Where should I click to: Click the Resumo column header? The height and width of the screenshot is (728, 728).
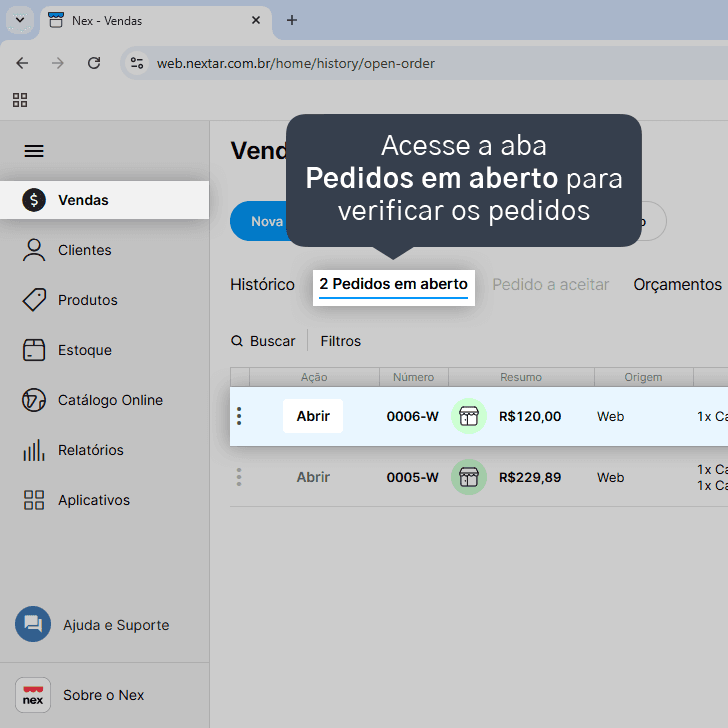pos(521,377)
